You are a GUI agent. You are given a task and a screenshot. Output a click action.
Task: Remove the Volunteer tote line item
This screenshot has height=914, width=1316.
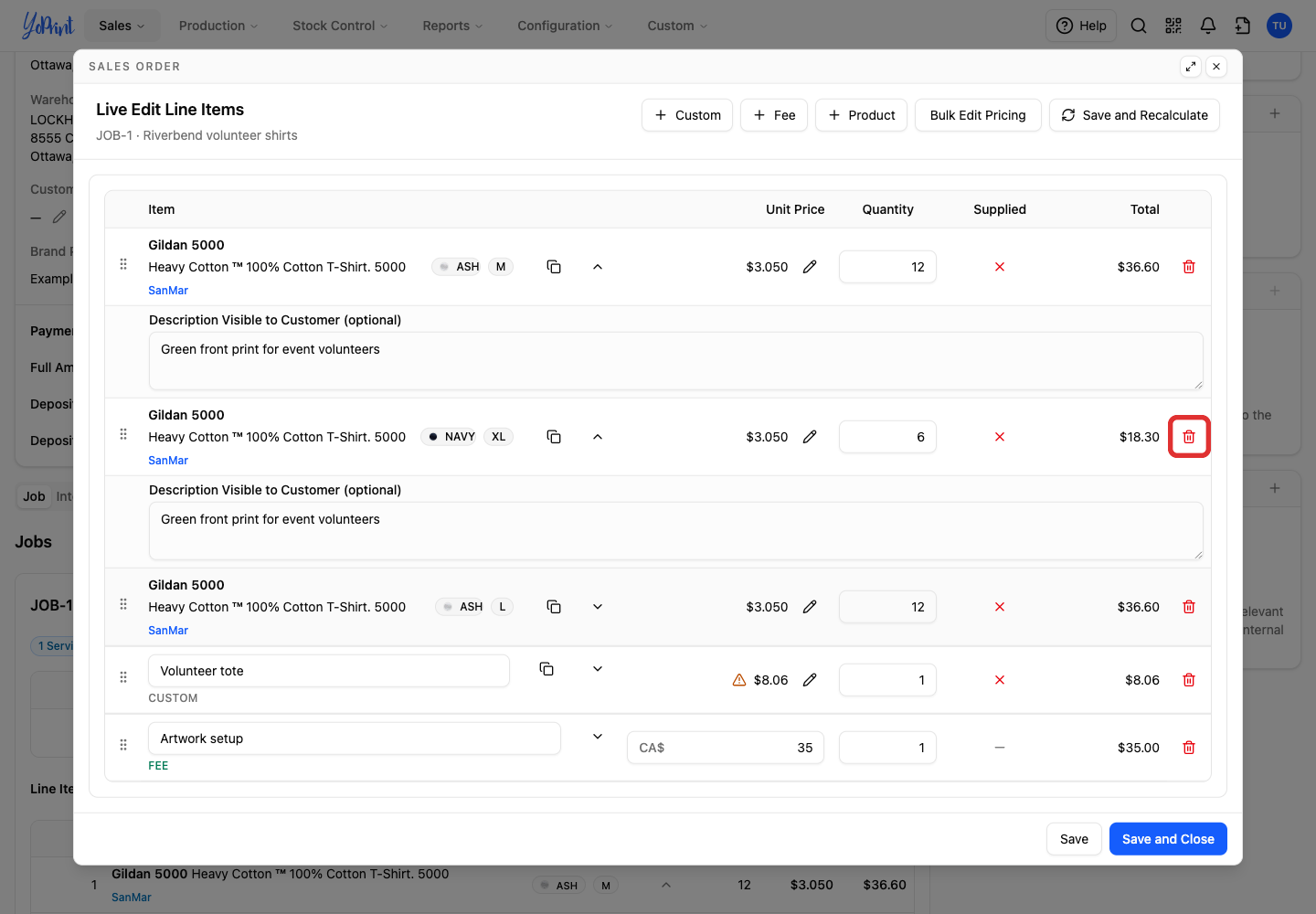tap(1189, 680)
